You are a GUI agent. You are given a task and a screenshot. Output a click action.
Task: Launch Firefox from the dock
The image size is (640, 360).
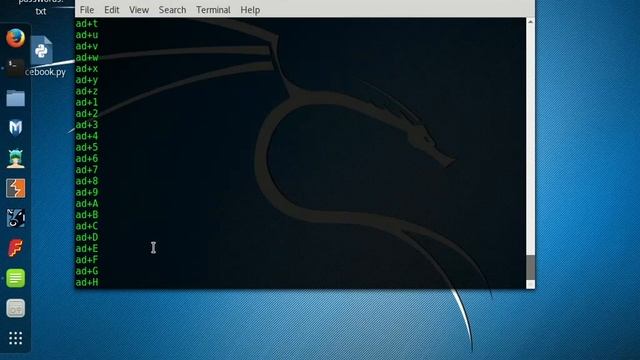[x=16, y=38]
